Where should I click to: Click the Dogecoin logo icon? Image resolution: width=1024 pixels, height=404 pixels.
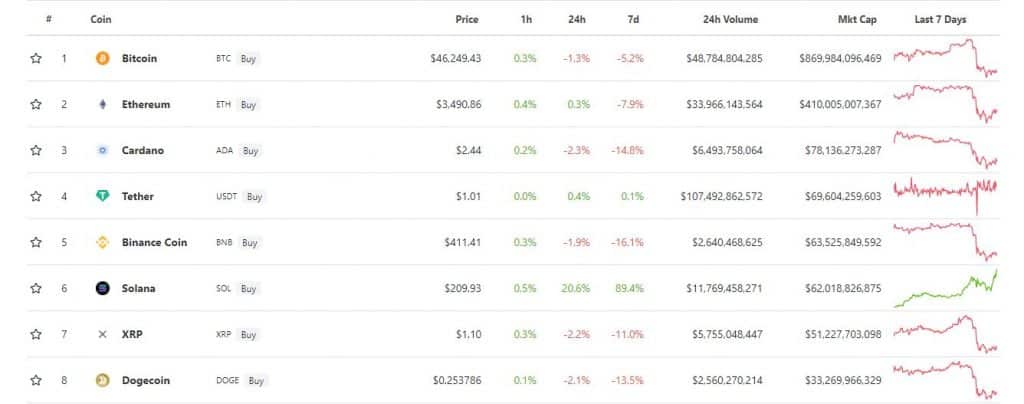pos(103,380)
